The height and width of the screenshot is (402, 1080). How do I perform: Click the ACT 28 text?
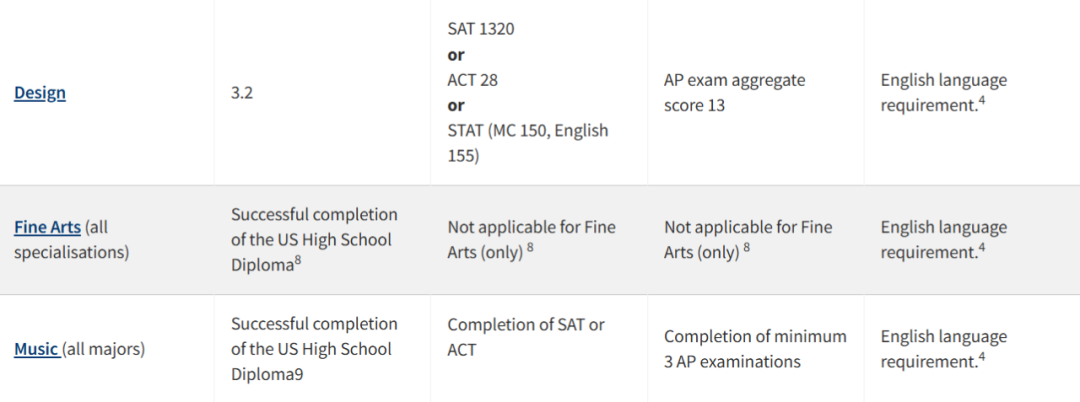click(x=472, y=80)
